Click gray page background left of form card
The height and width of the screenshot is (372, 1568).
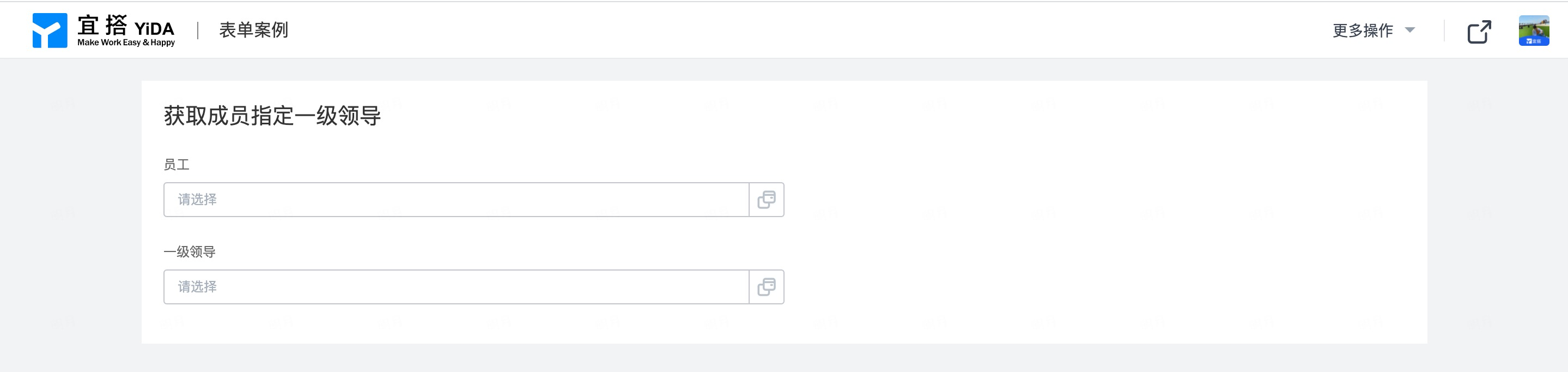tap(71, 213)
